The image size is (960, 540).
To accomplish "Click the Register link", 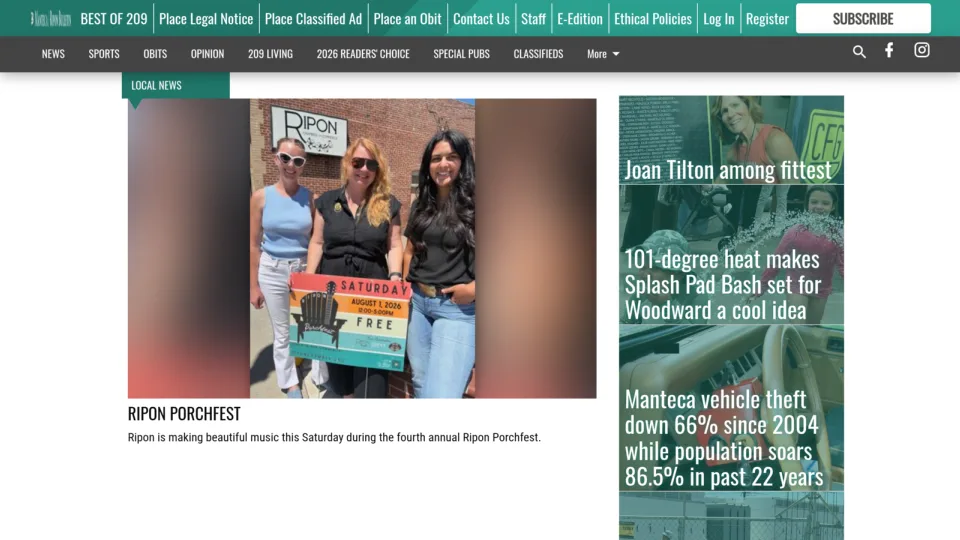I will (x=767, y=19).
